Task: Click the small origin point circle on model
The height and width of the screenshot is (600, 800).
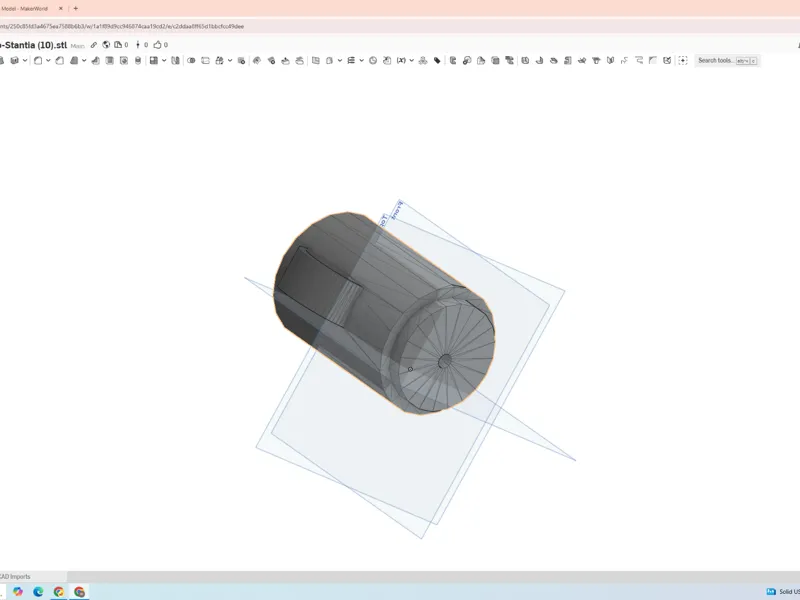Action: tap(410, 369)
